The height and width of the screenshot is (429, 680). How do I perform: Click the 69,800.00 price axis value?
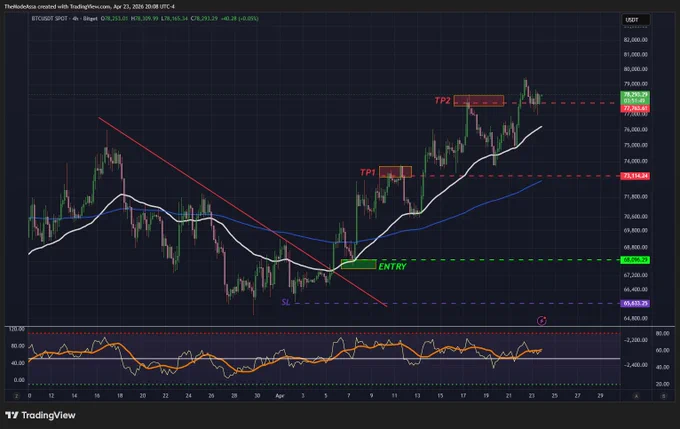(x=635, y=230)
